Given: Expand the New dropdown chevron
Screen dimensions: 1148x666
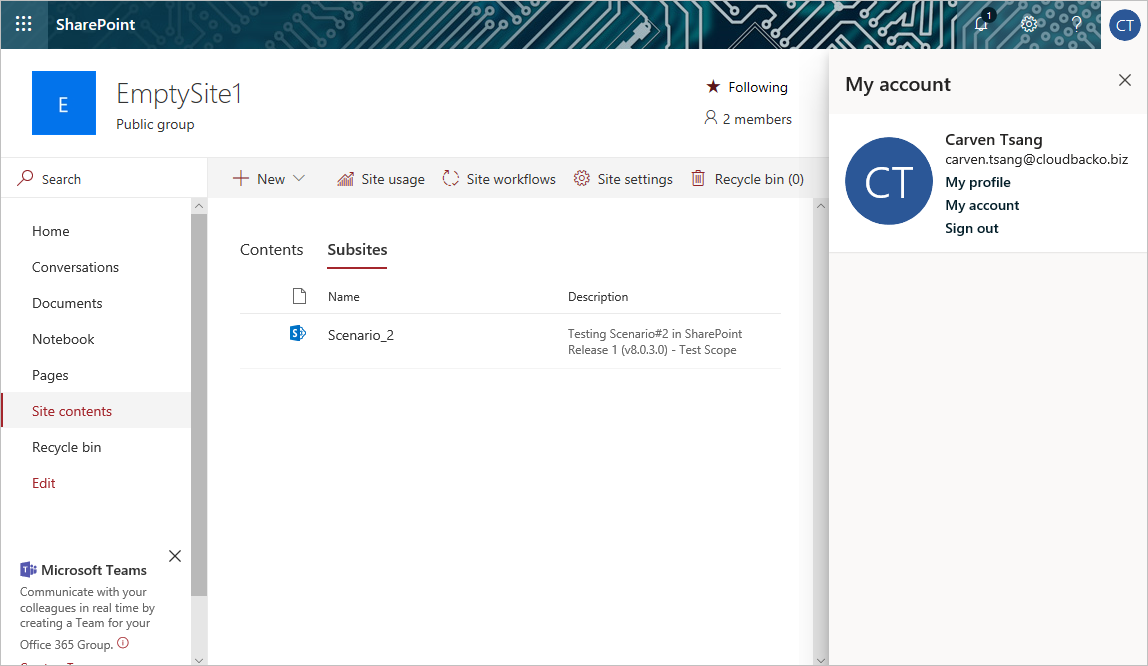Looking at the screenshot, I should 299,179.
